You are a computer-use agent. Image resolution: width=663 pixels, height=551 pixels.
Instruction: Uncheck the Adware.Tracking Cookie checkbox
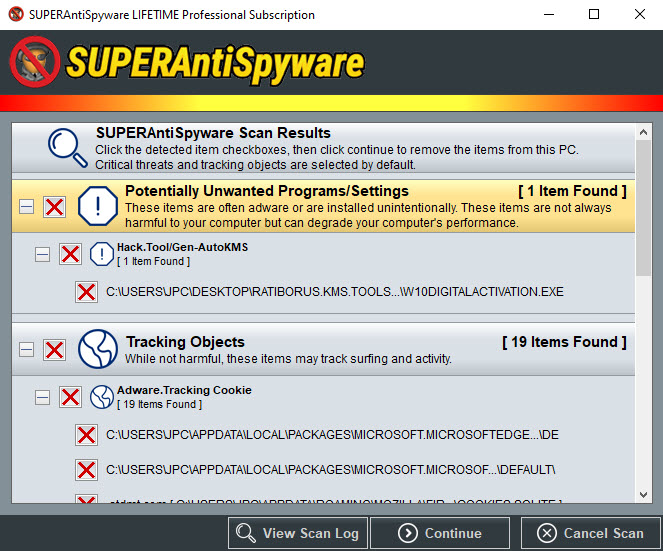click(x=70, y=397)
